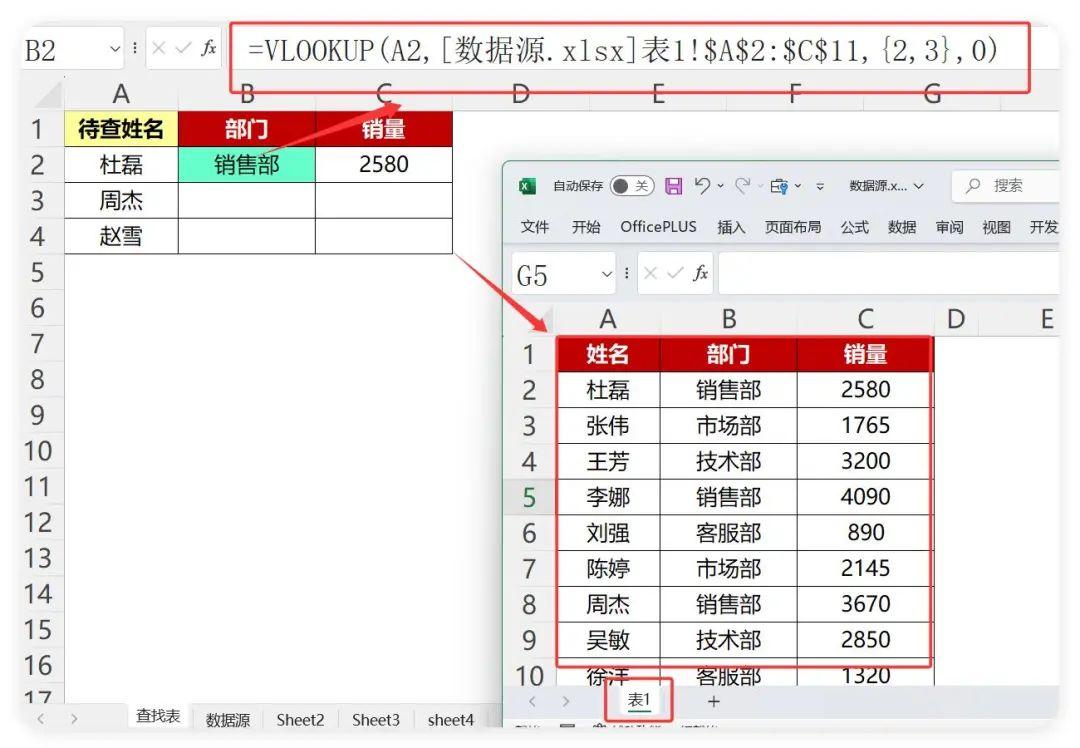
Task: Open the 公式 ribbon tab
Action: pyautogui.click(x=854, y=227)
